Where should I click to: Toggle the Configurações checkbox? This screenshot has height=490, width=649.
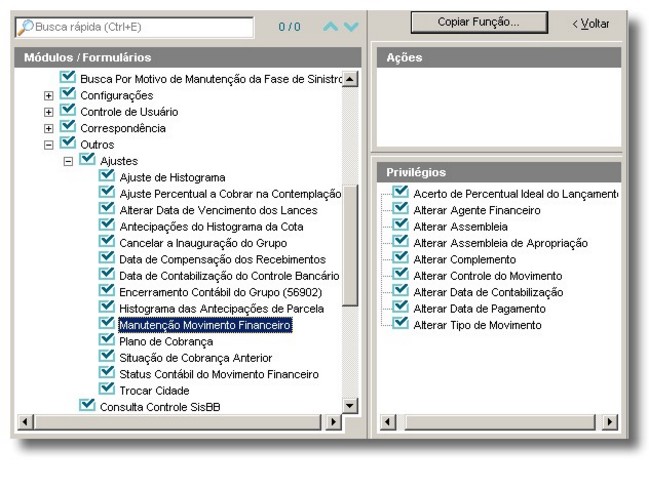67,94
